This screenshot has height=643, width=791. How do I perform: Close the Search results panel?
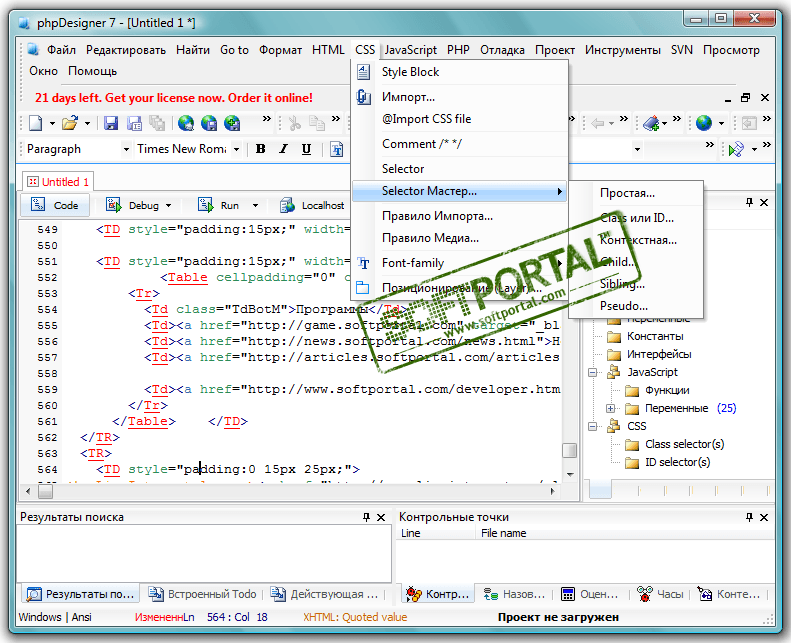pyautogui.click(x=381, y=517)
